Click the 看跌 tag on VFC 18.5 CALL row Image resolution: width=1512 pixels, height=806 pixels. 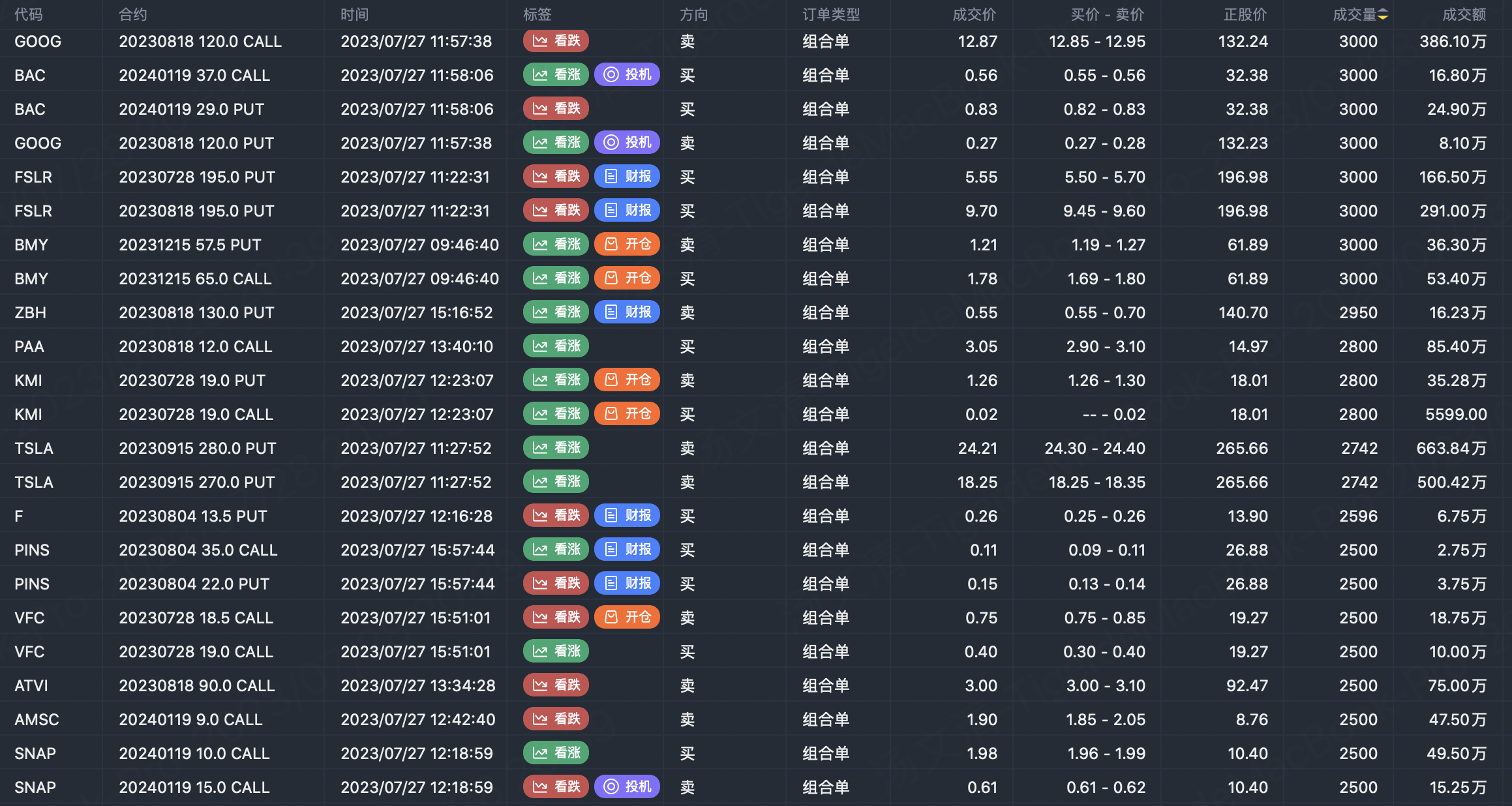556,618
